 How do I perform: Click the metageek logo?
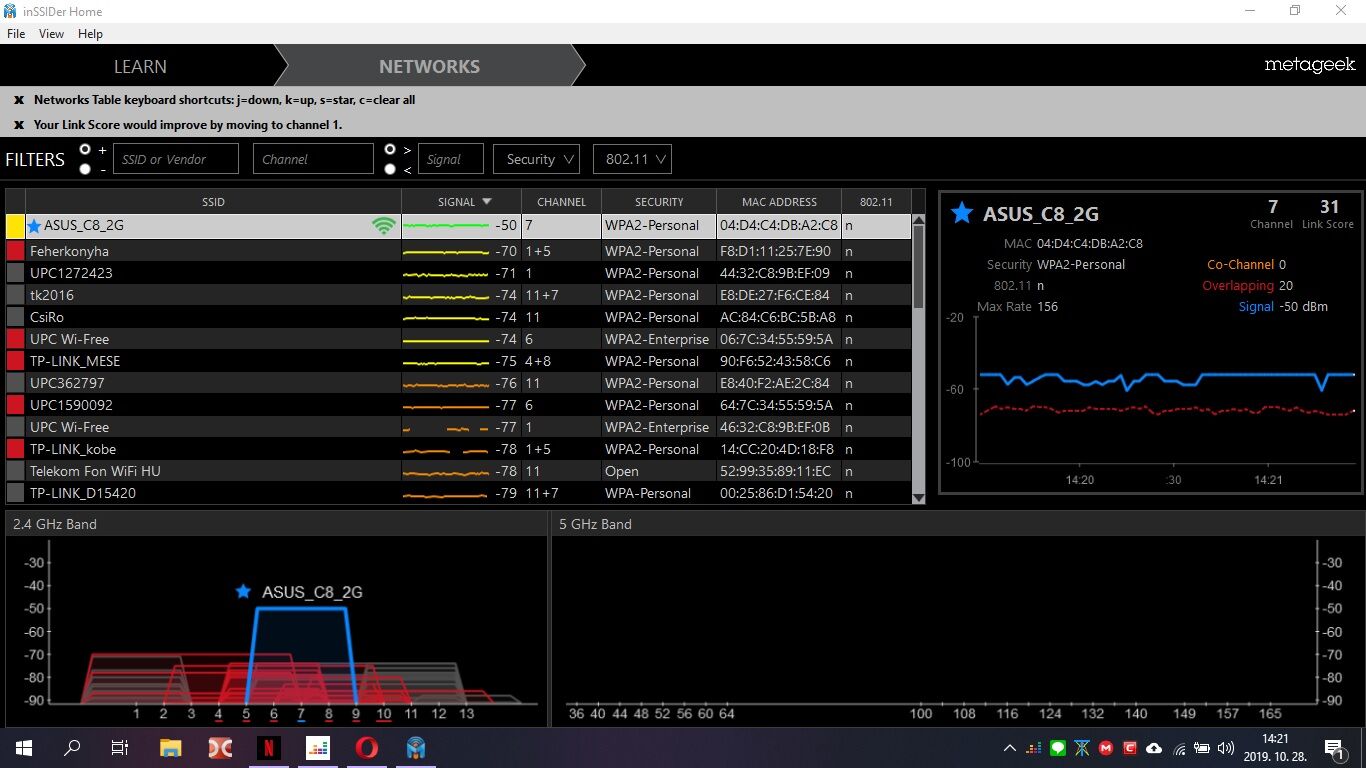click(1309, 65)
